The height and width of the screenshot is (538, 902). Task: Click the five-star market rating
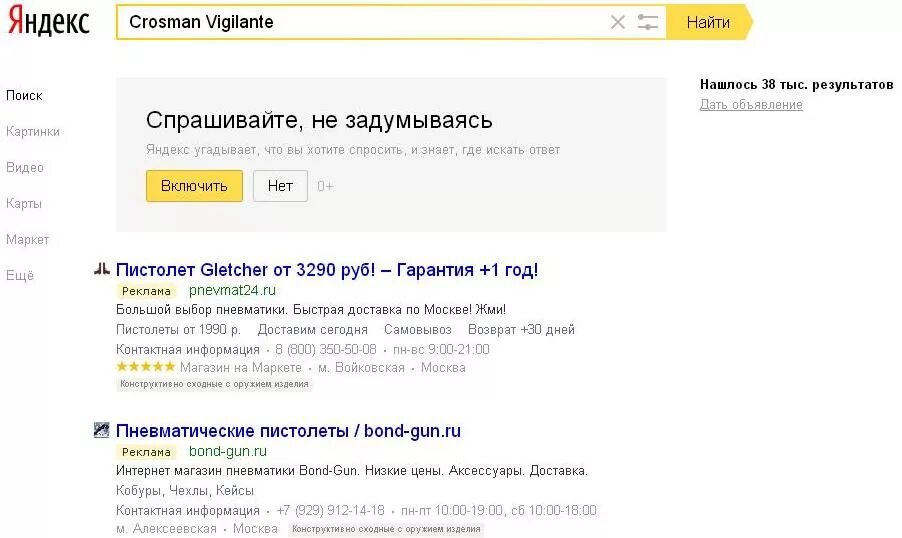point(146,367)
